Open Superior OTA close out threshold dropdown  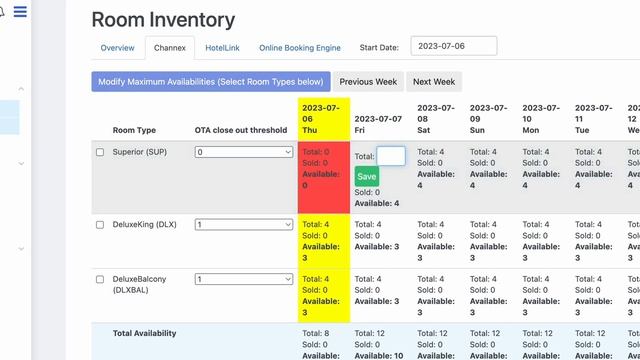coord(244,152)
